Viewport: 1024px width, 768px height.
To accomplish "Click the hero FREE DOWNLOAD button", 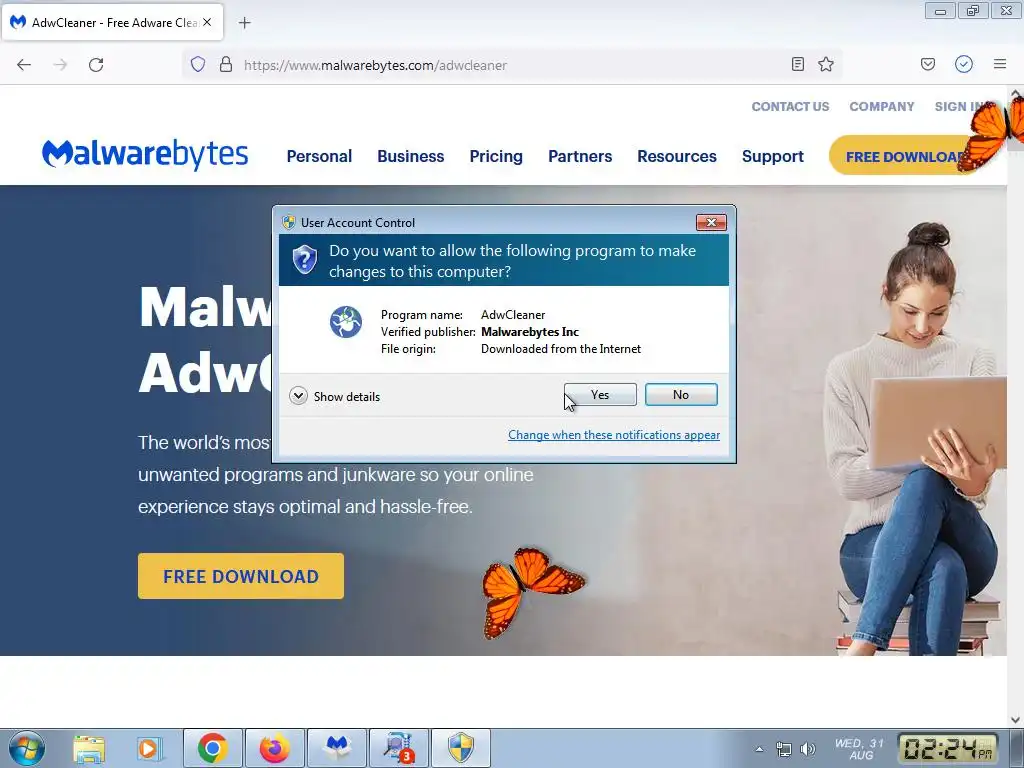I will coord(241,576).
